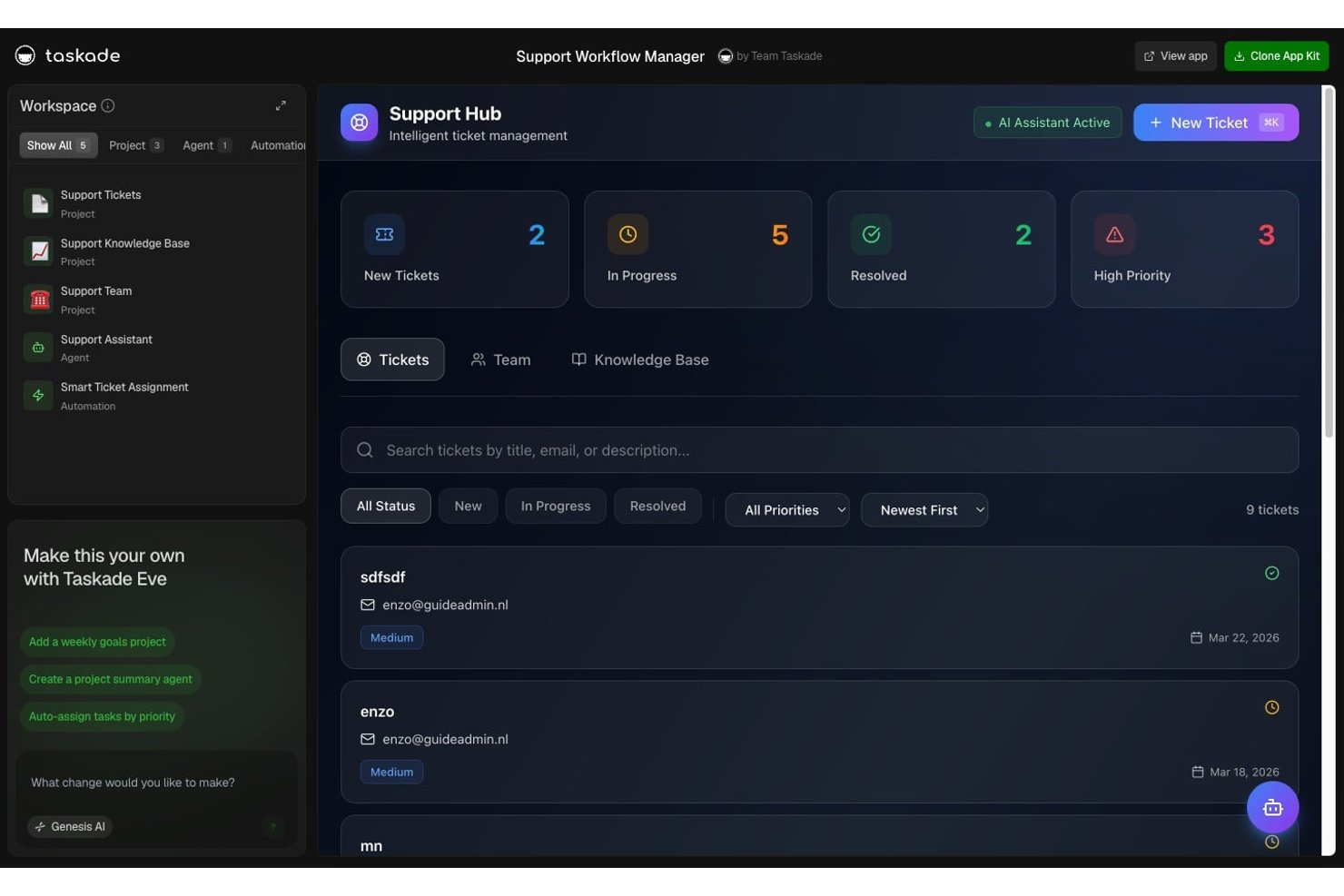Open the Genesis AI model selector
This screenshot has width=1344, height=896.
click(x=70, y=826)
